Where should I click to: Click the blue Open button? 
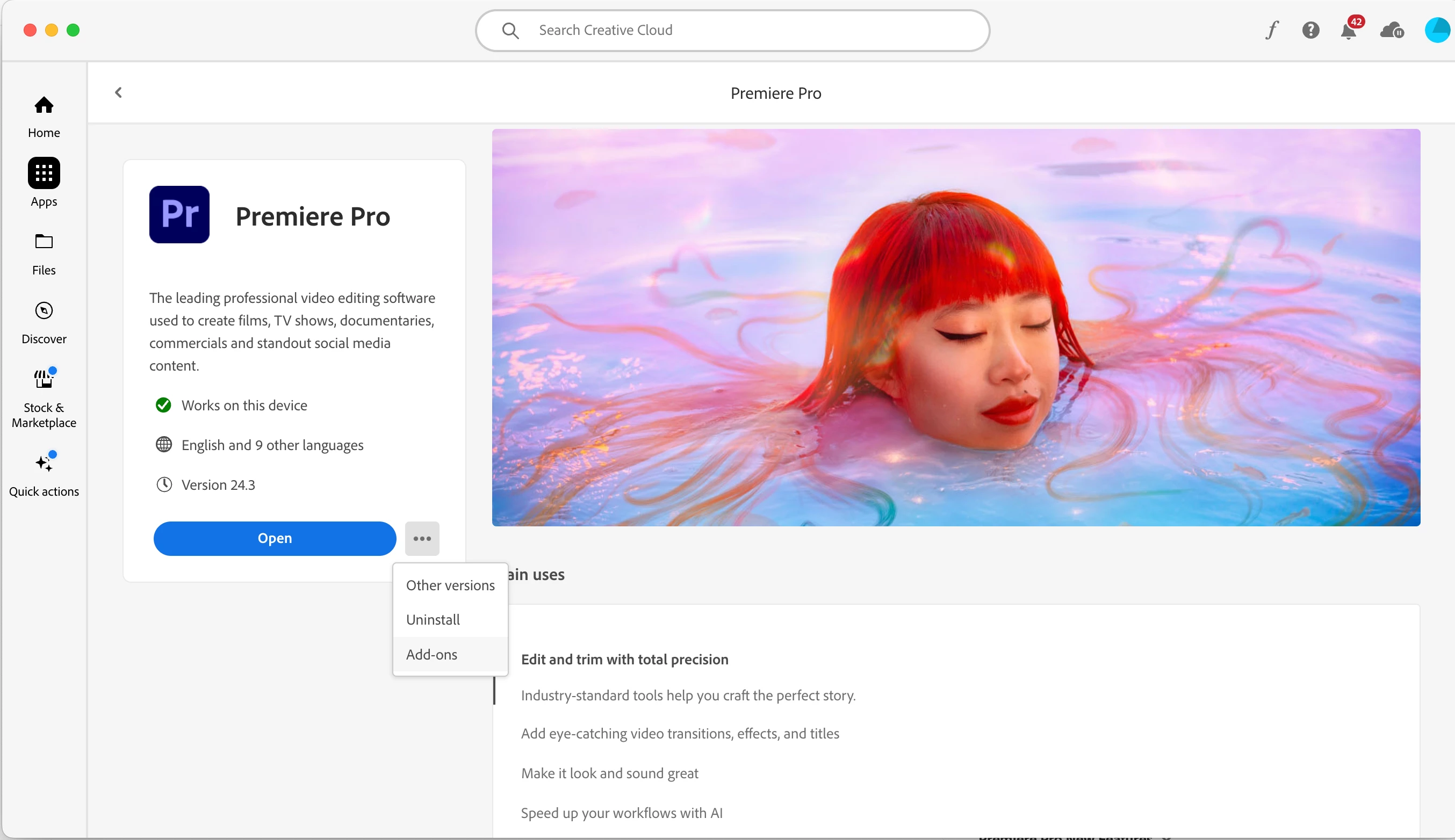point(275,538)
